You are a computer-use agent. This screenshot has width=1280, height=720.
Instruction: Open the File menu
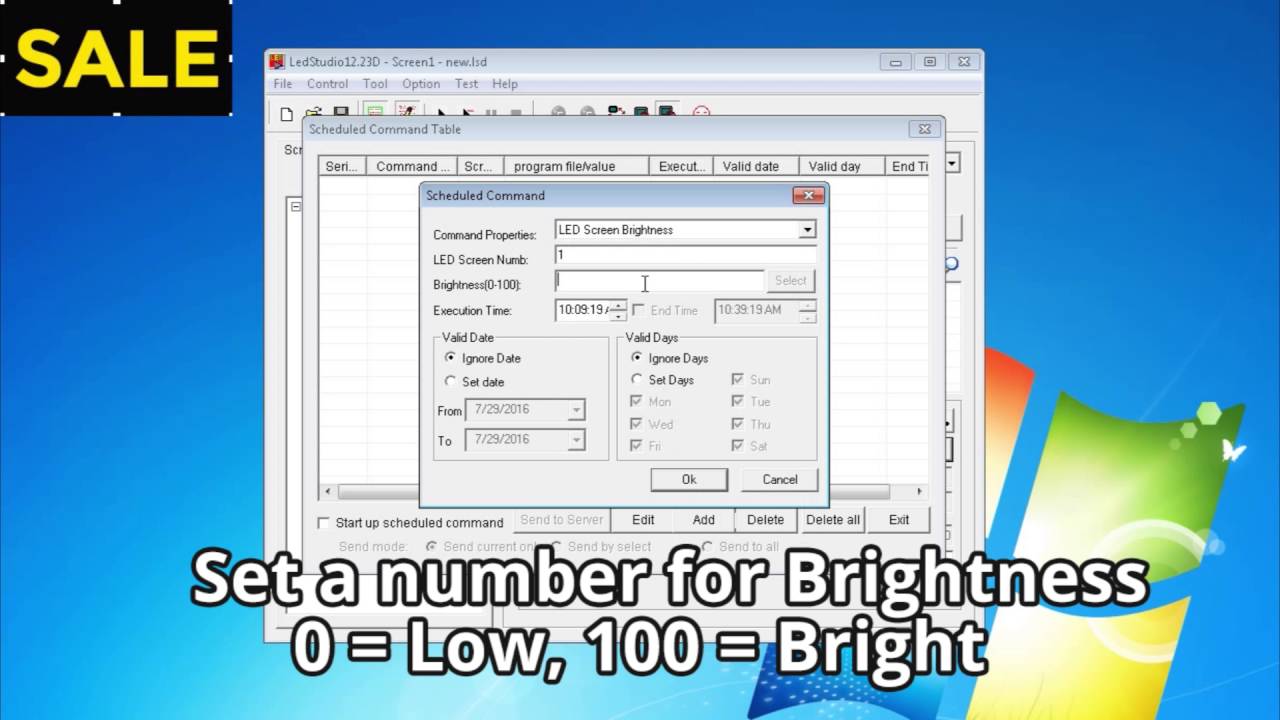[x=283, y=84]
